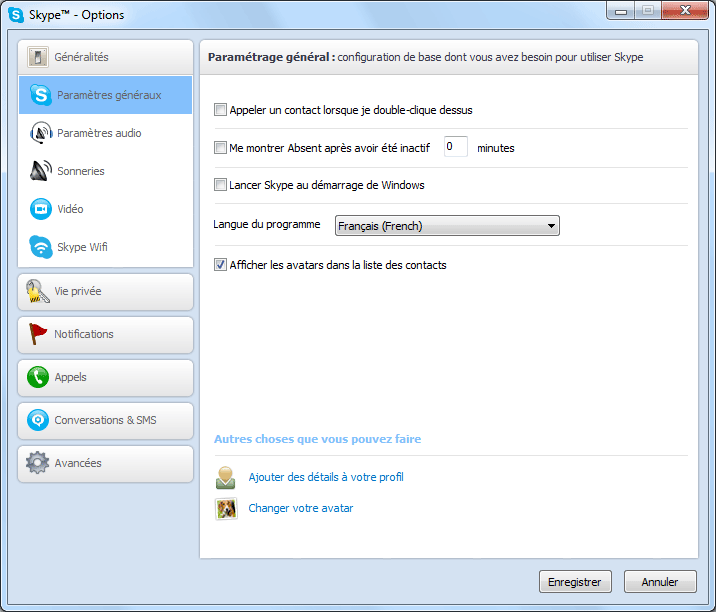Image resolution: width=716 pixels, height=612 pixels.
Task: Click the green phone Appels icon
Action: [x=37, y=377]
